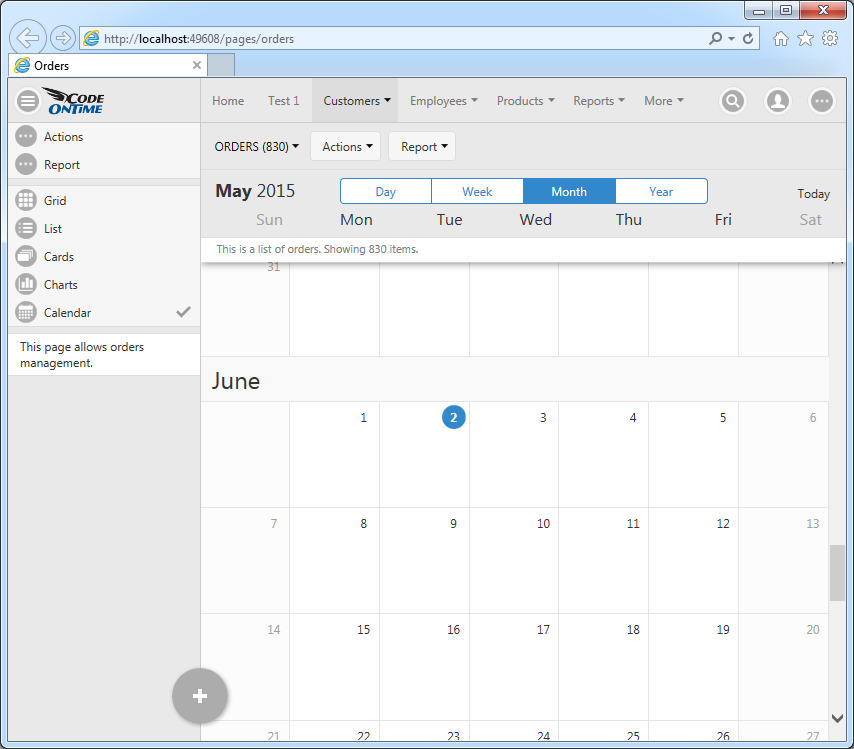Refresh the page with reload icon
Viewport: 854px width, 749px height.
pos(748,38)
